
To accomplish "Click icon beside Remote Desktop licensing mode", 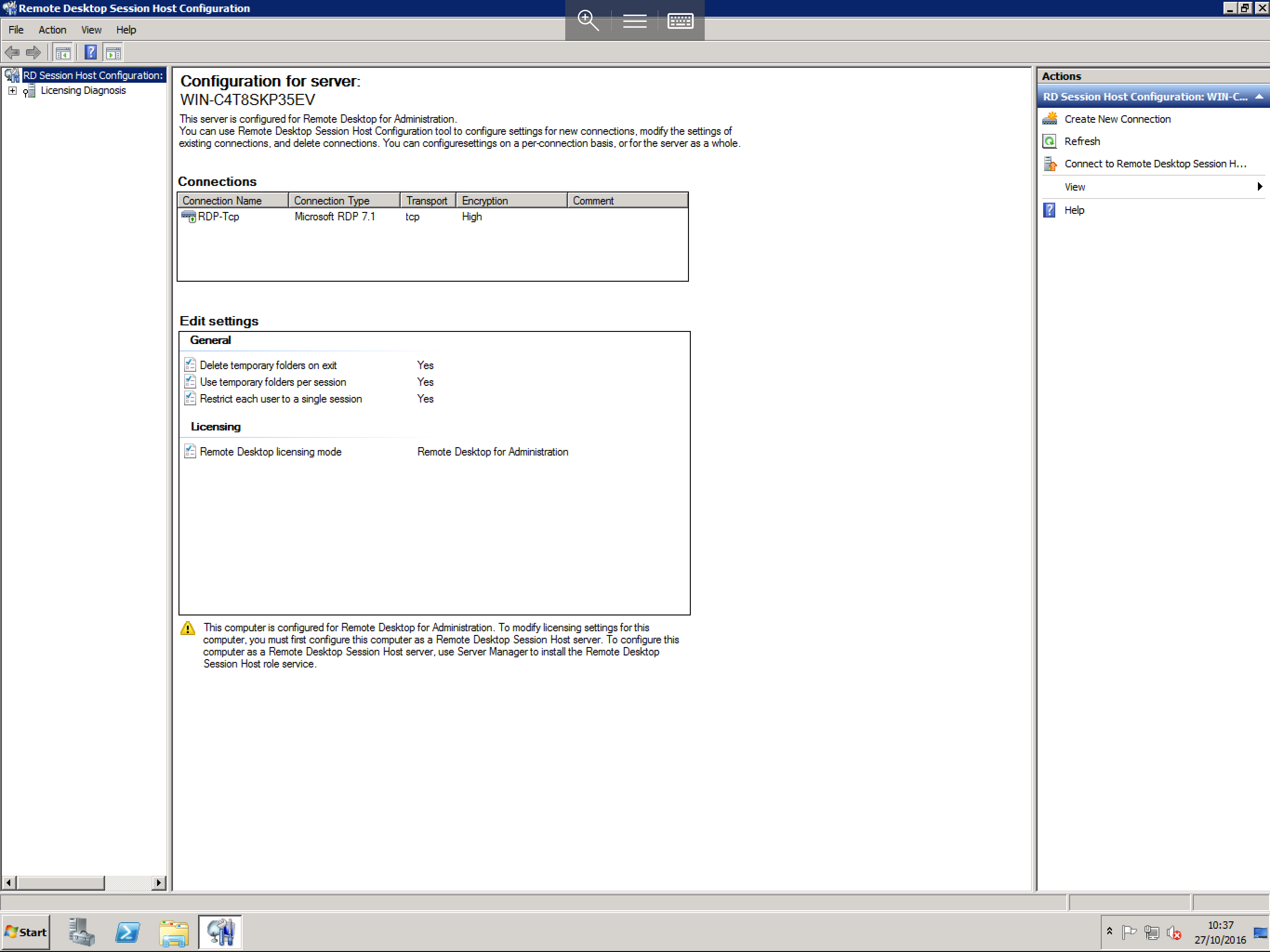I will [190, 451].
